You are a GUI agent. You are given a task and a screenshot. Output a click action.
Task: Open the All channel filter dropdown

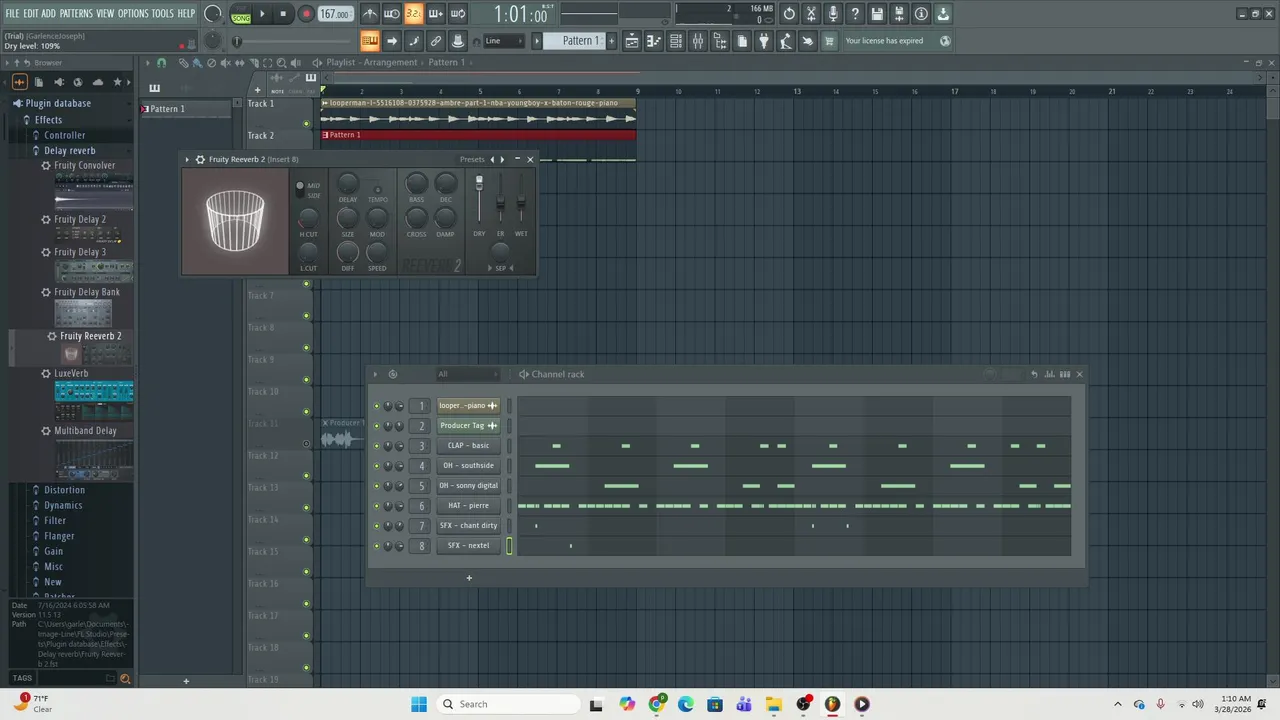tap(466, 374)
